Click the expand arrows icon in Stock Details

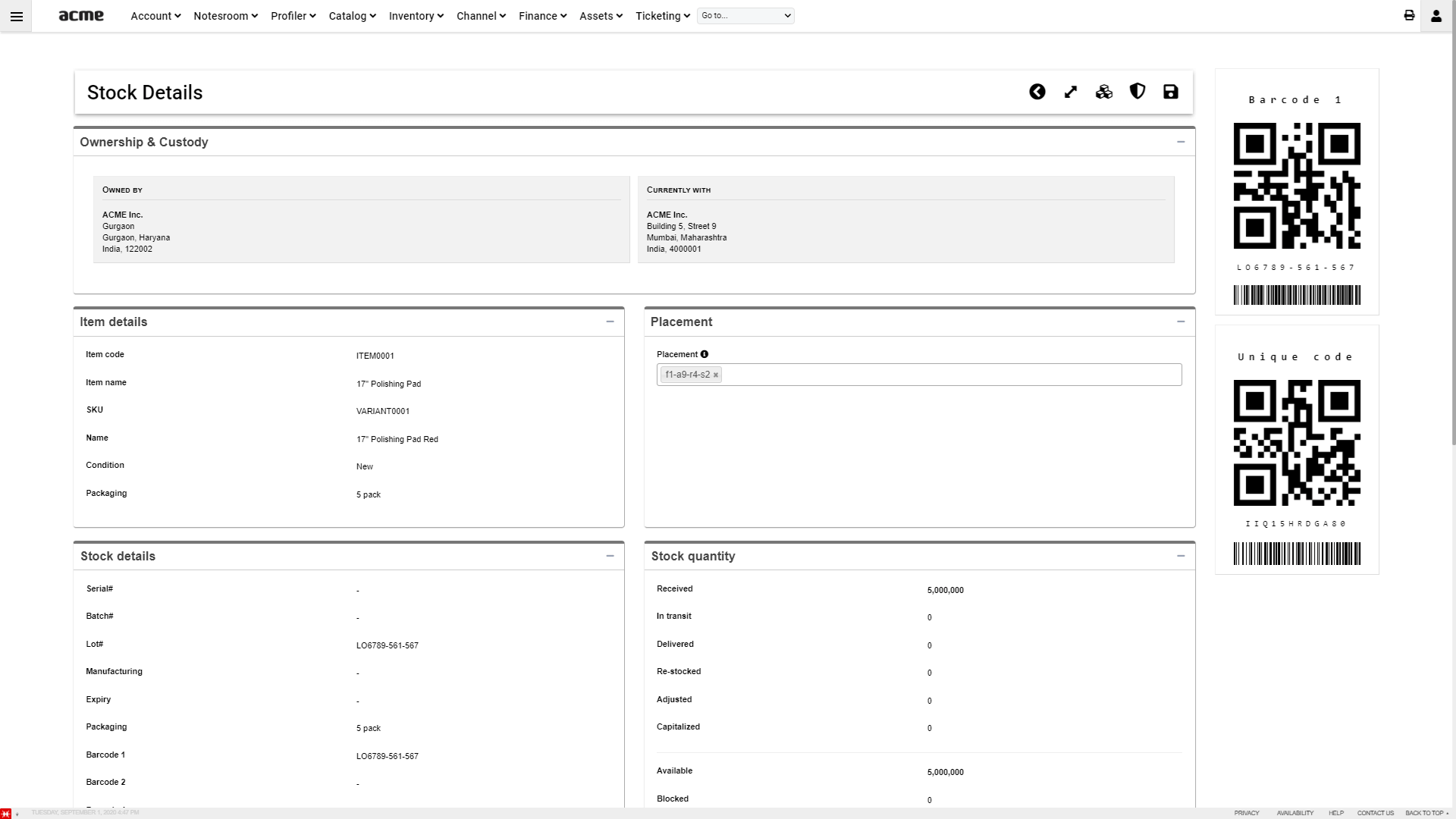click(1071, 92)
